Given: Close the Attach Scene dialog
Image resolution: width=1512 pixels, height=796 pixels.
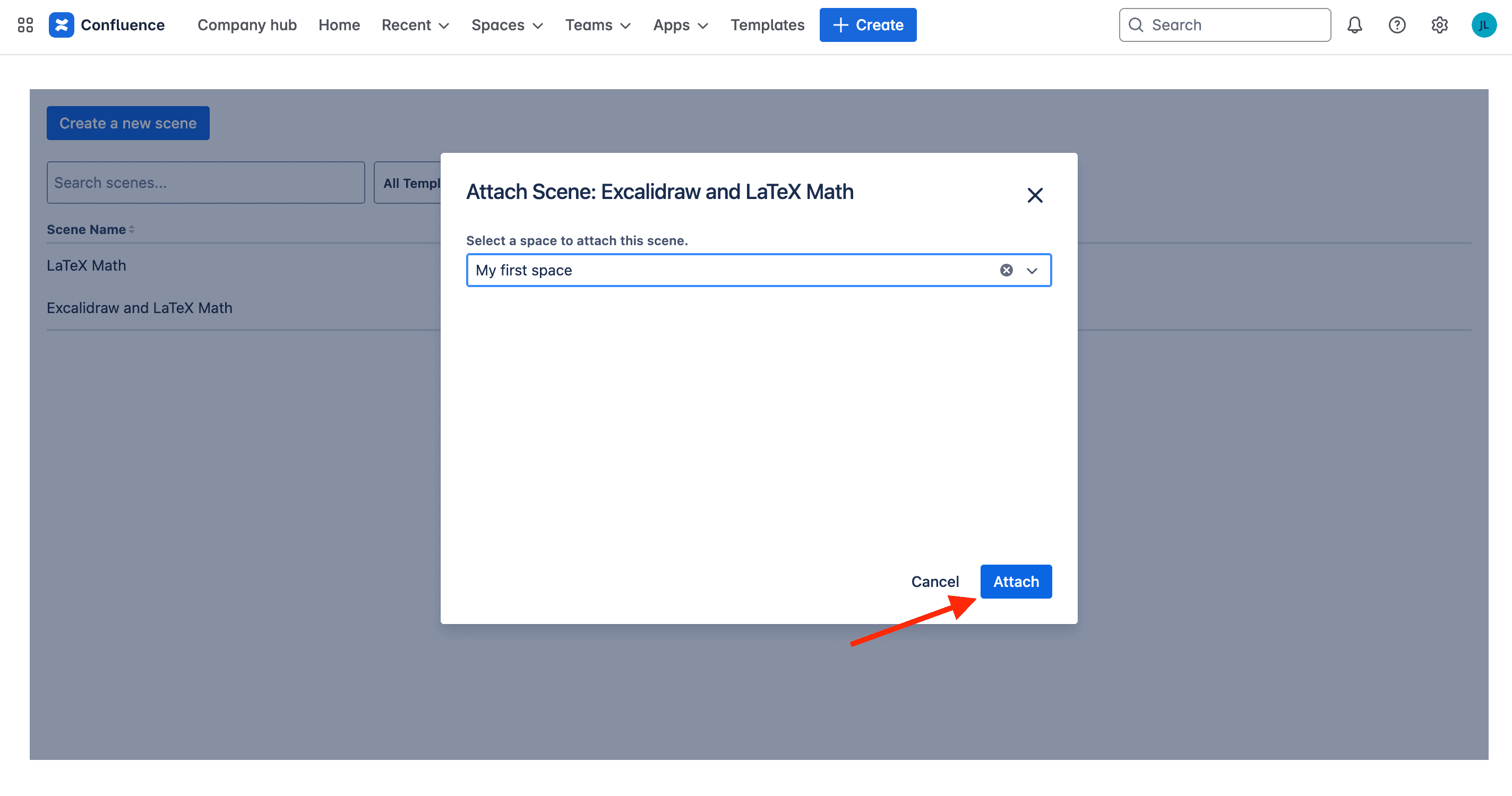Looking at the screenshot, I should (1035, 195).
